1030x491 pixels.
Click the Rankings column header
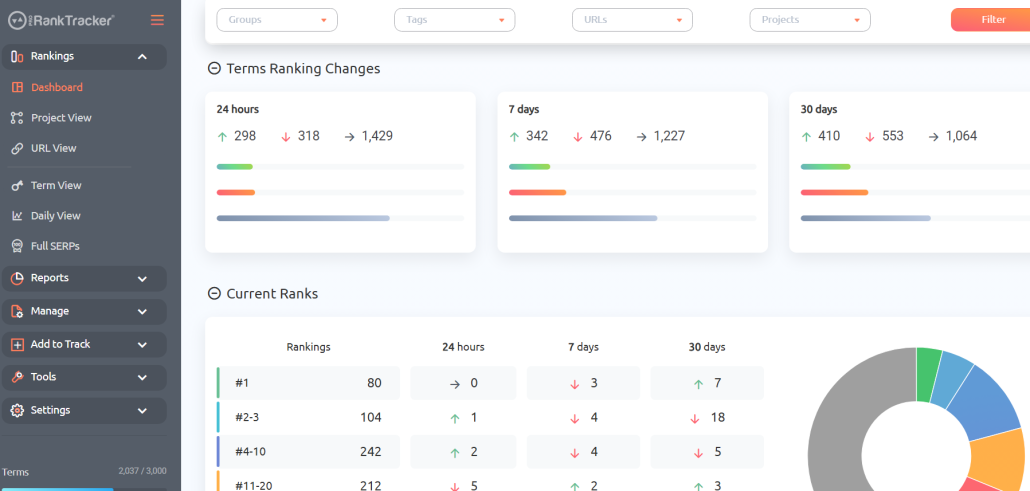tap(309, 347)
